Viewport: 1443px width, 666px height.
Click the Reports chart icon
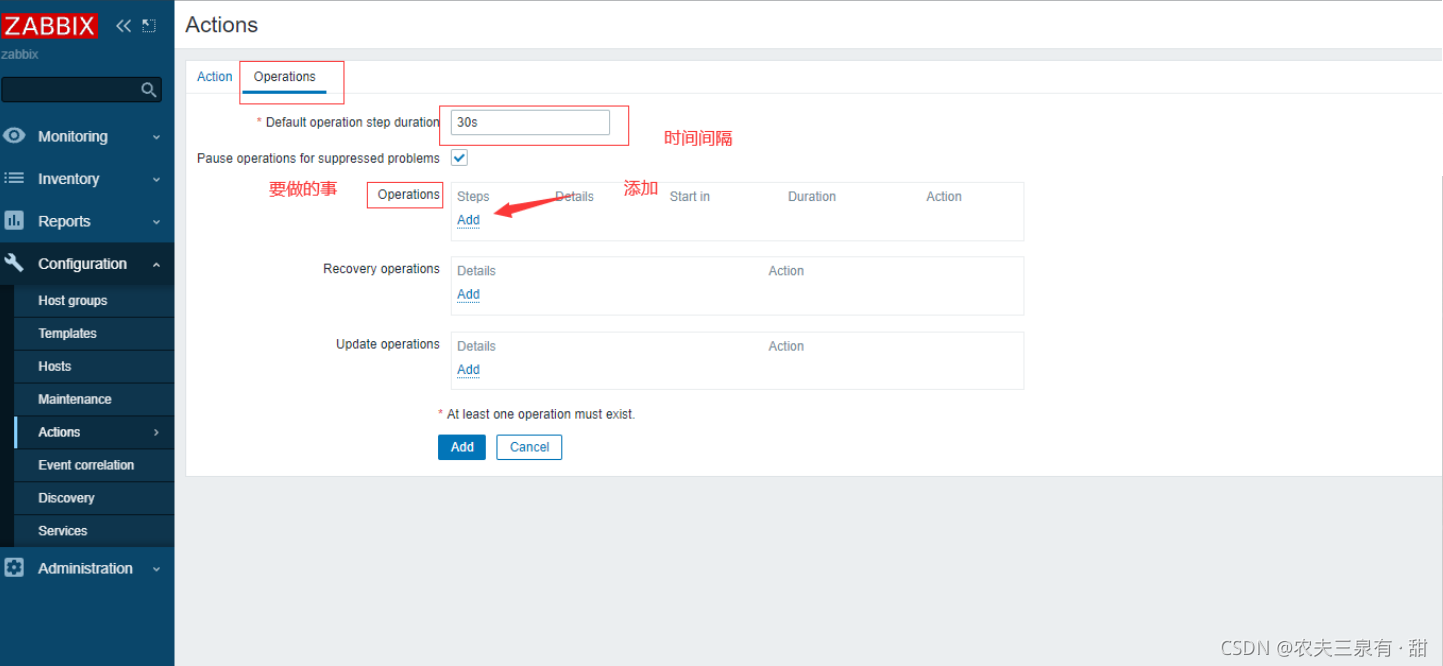click(x=14, y=221)
